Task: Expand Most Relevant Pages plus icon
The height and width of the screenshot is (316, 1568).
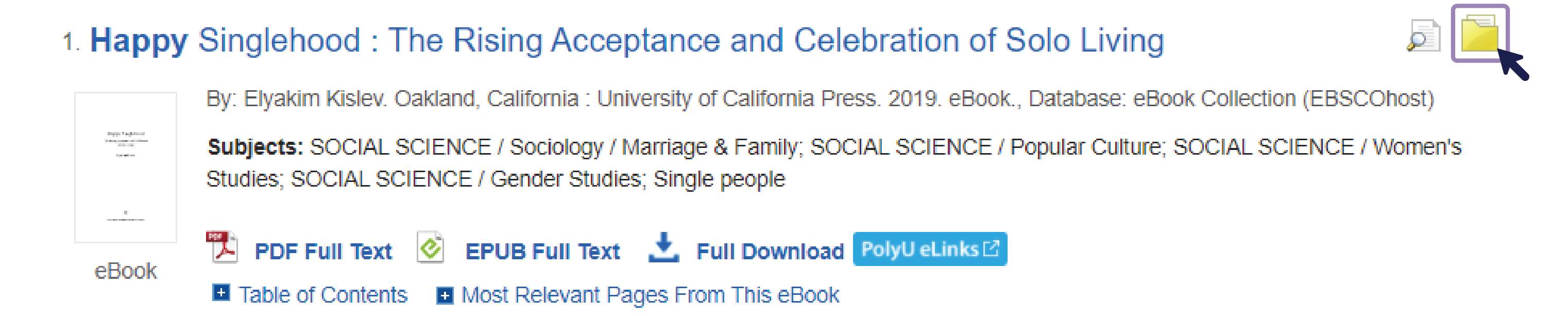Action: tap(445, 296)
